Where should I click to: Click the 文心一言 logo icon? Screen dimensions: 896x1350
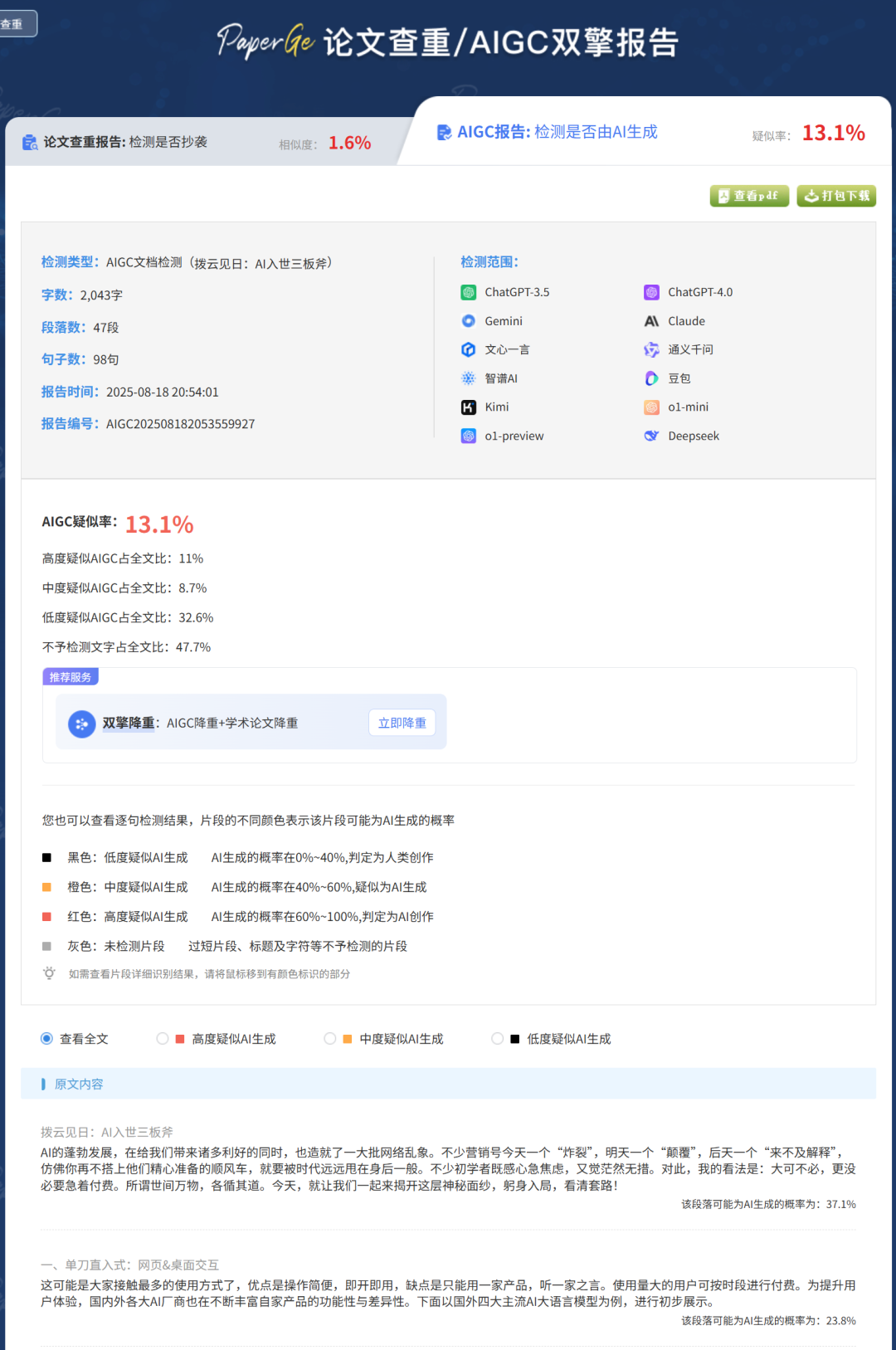tap(469, 349)
